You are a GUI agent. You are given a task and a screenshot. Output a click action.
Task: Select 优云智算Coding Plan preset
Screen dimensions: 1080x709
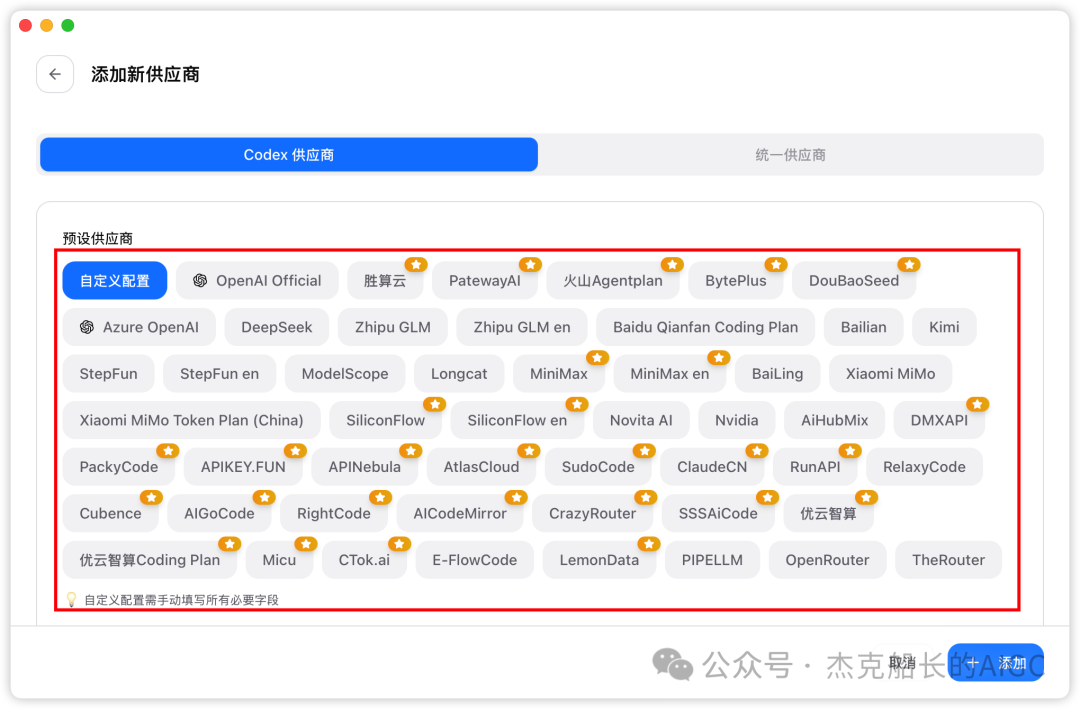[149, 560]
